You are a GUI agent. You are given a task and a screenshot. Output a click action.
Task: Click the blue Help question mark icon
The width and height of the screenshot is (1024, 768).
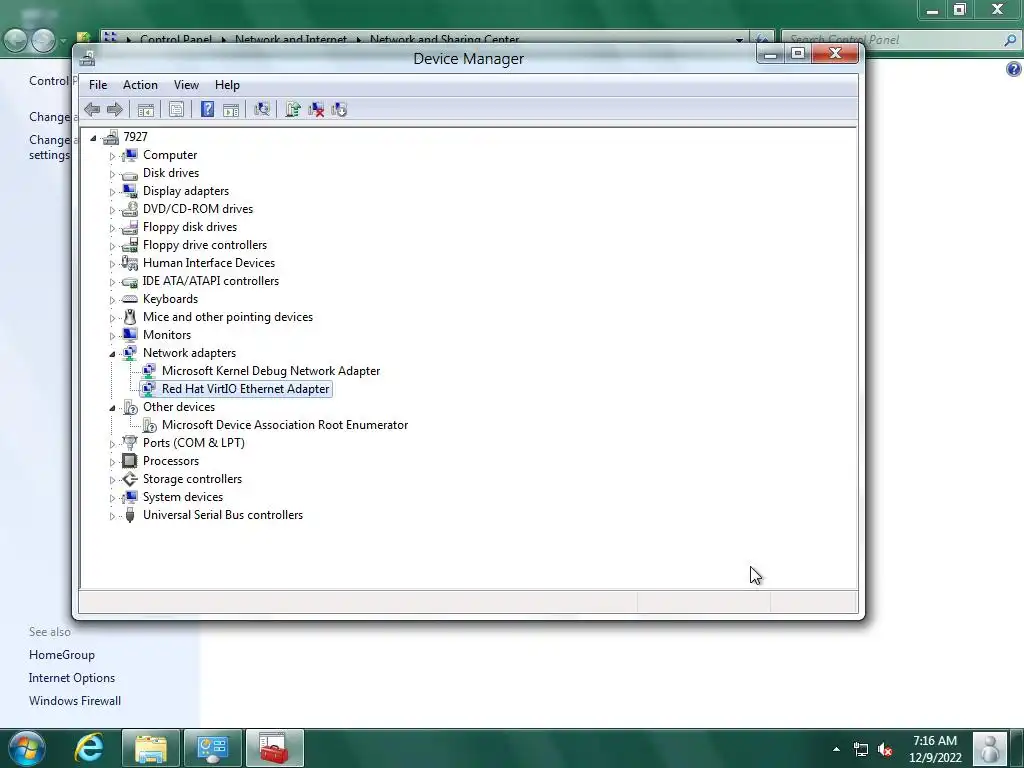[207, 110]
